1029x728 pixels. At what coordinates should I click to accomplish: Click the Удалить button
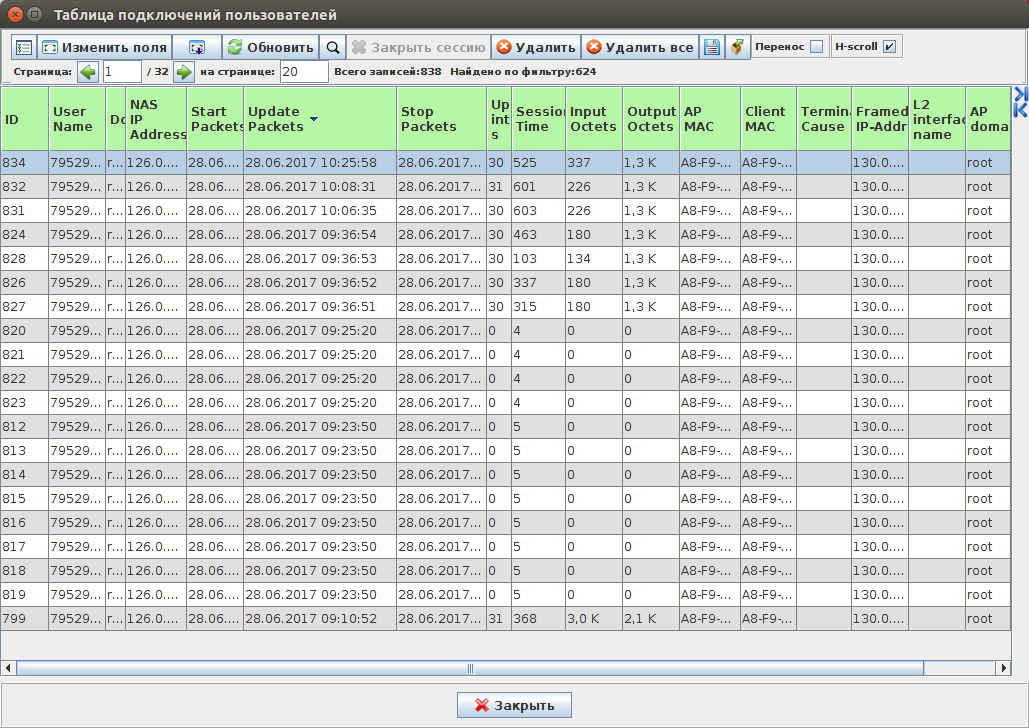pos(536,47)
